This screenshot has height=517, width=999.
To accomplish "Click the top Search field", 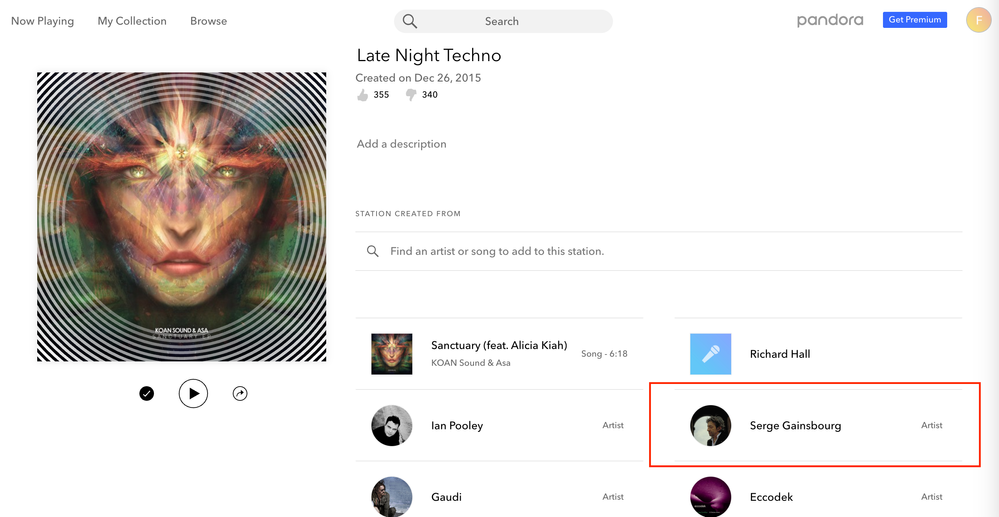I will coord(503,21).
